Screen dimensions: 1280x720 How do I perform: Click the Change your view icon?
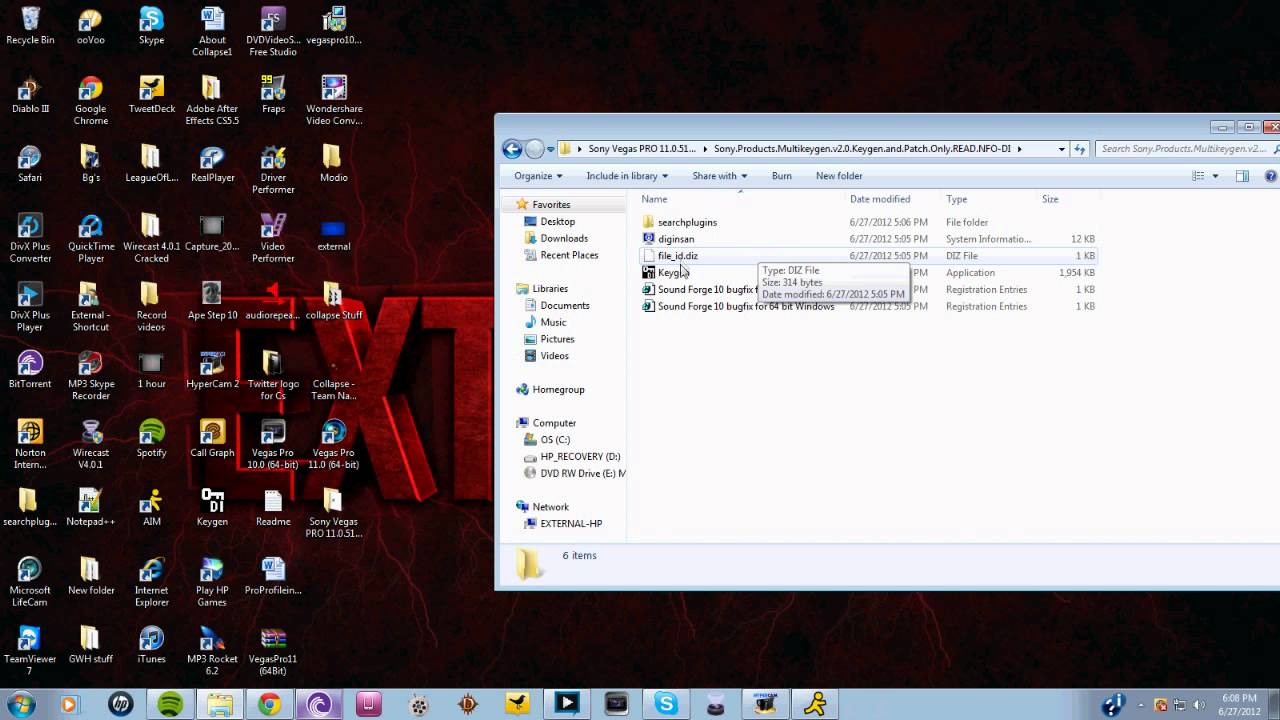1198,176
